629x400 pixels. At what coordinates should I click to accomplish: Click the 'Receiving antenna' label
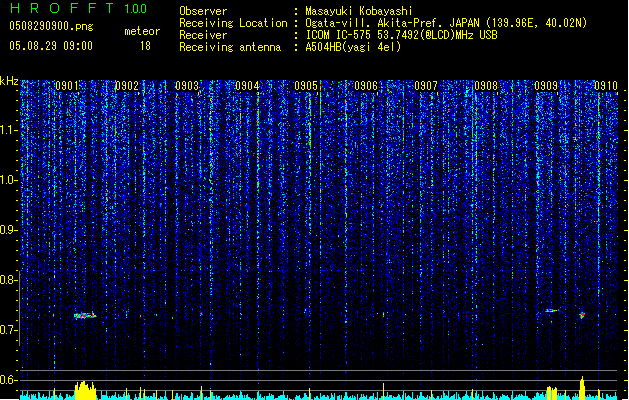[x=230, y=47]
